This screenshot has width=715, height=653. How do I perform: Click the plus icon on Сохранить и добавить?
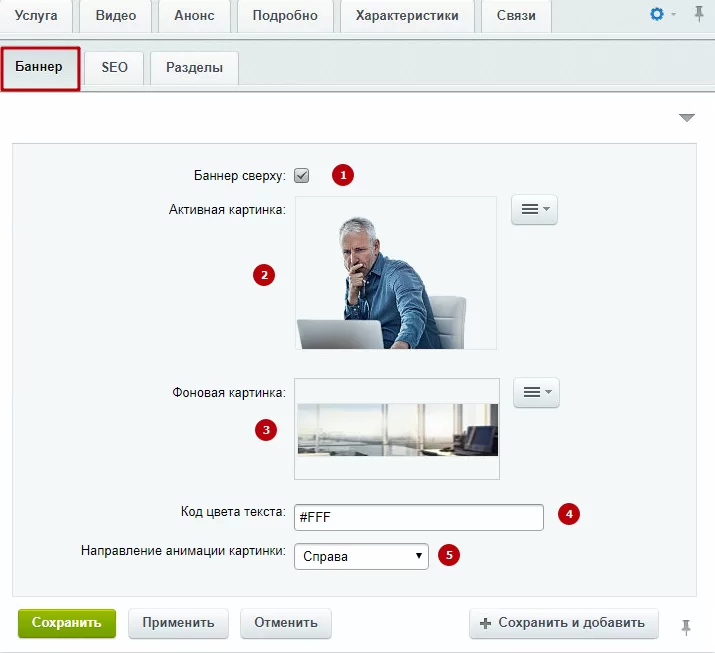pyautogui.click(x=485, y=623)
